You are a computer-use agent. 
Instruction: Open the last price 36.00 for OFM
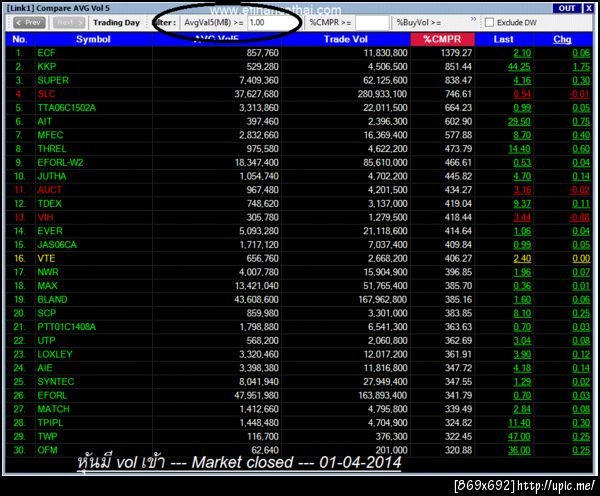coord(519,450)
